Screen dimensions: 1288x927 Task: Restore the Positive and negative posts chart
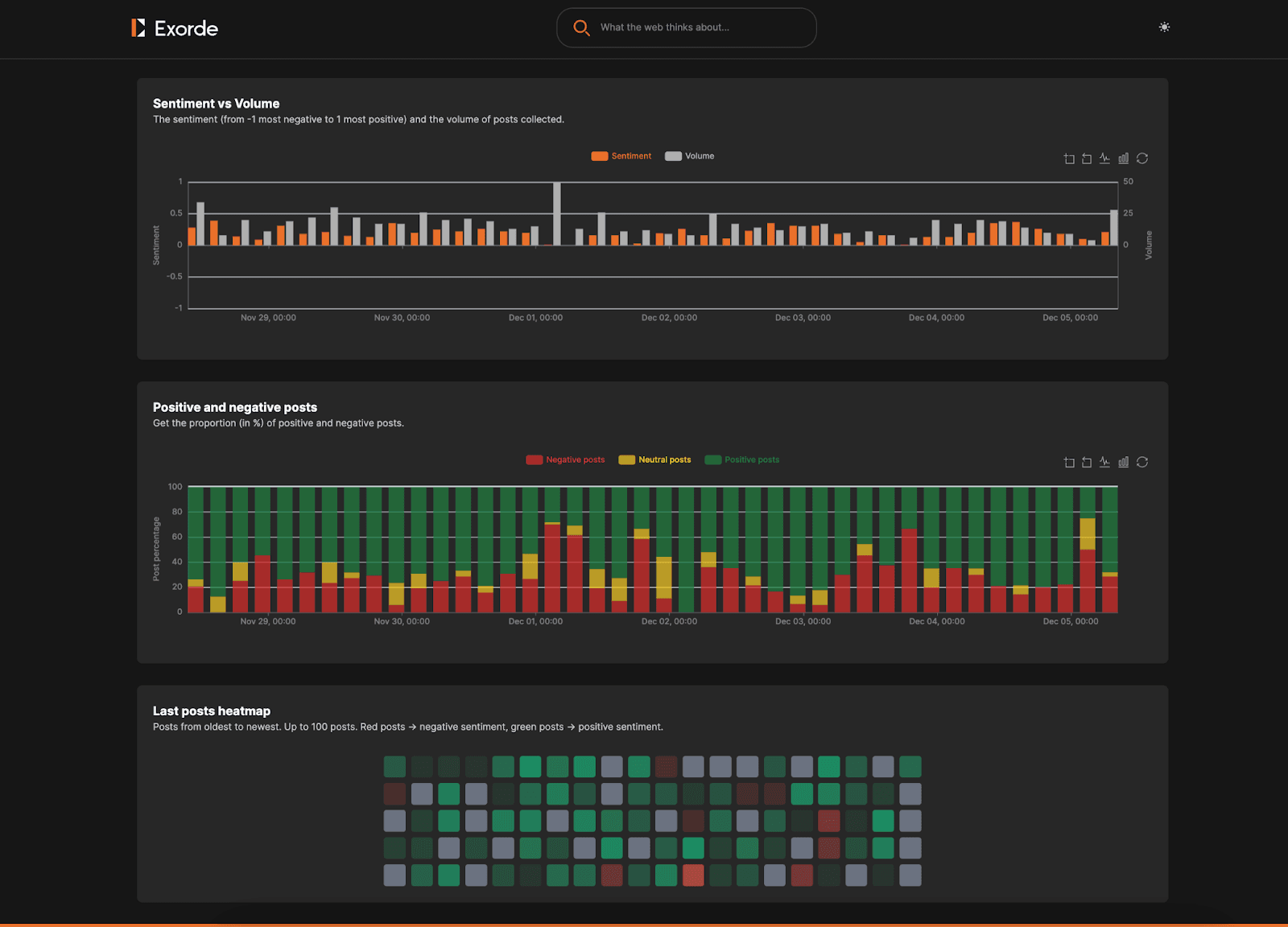coord(1141,462)
